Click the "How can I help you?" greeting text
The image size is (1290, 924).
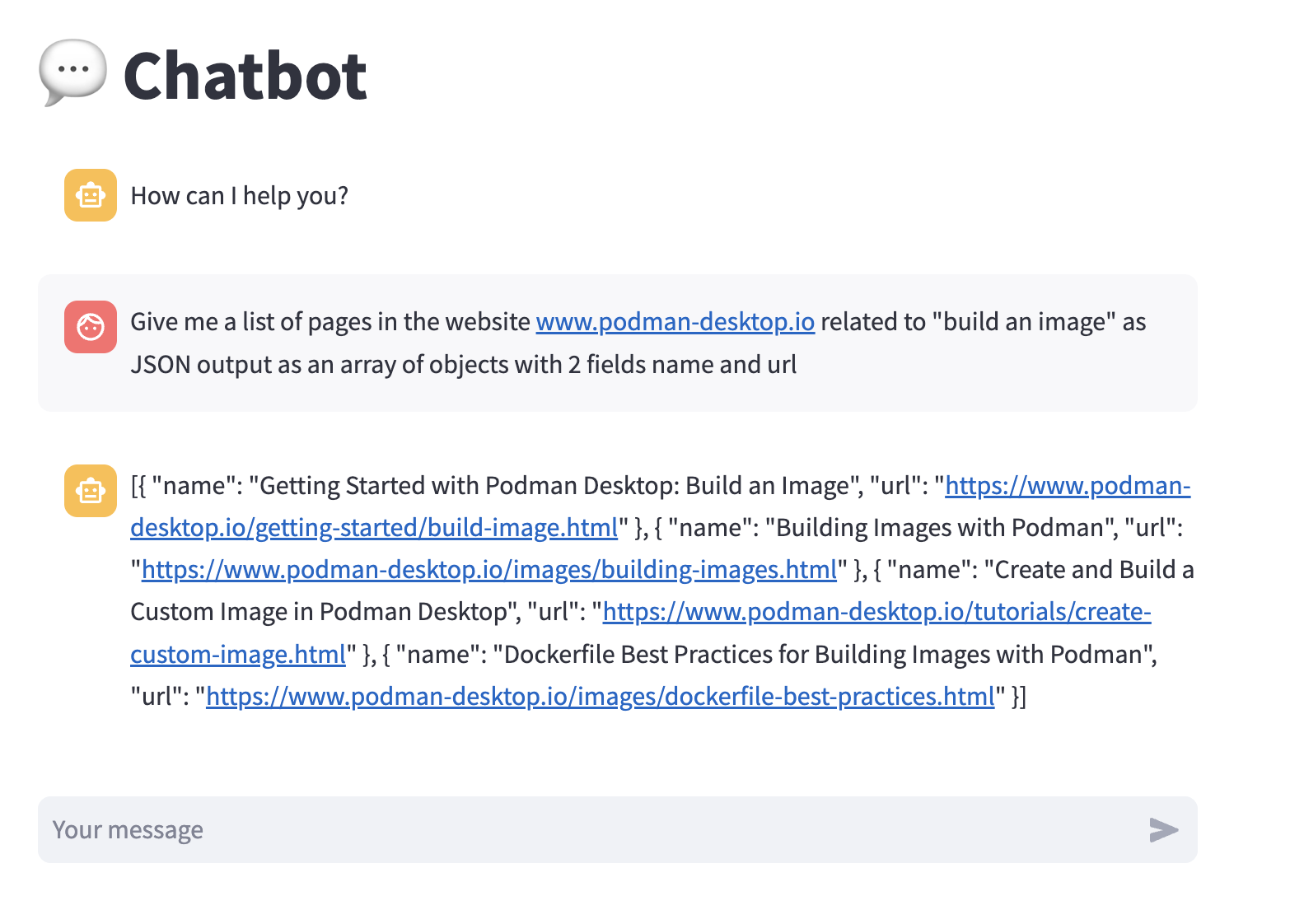click(239, 196)
